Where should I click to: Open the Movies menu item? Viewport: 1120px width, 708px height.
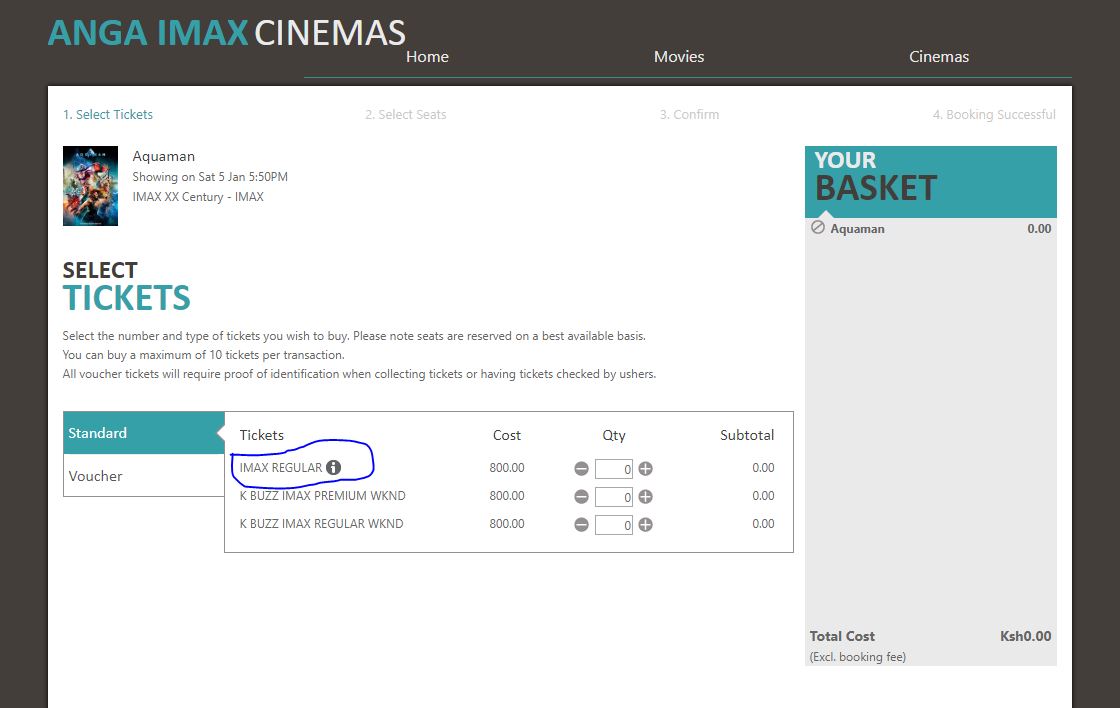[679, 56]
